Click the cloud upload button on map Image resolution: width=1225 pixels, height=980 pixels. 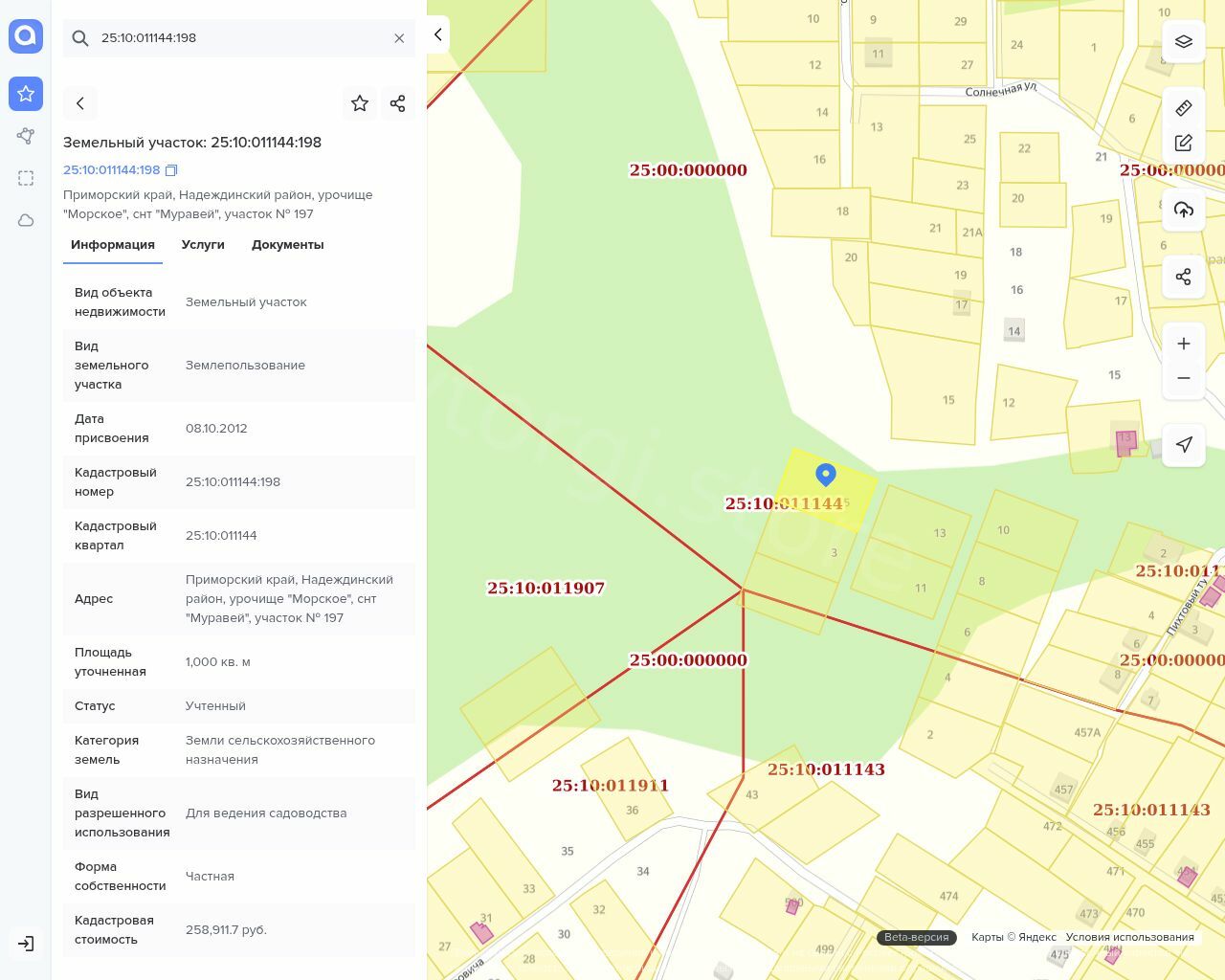tap(1184, 210)
